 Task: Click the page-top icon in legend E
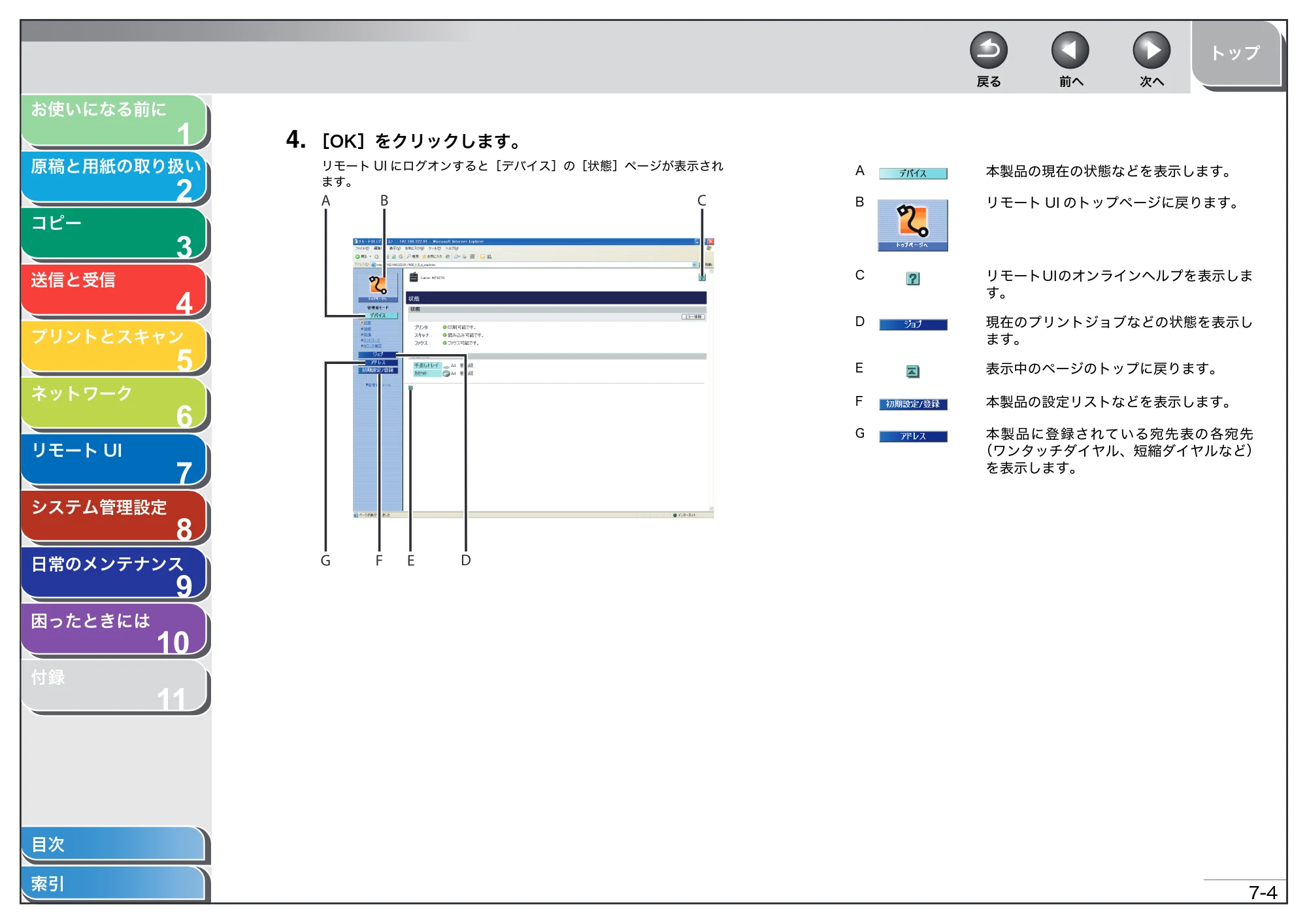coord(913,372)
